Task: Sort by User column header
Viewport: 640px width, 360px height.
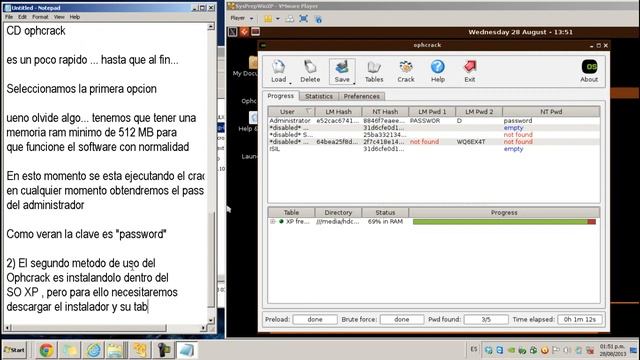Action: tap(291, 111)
